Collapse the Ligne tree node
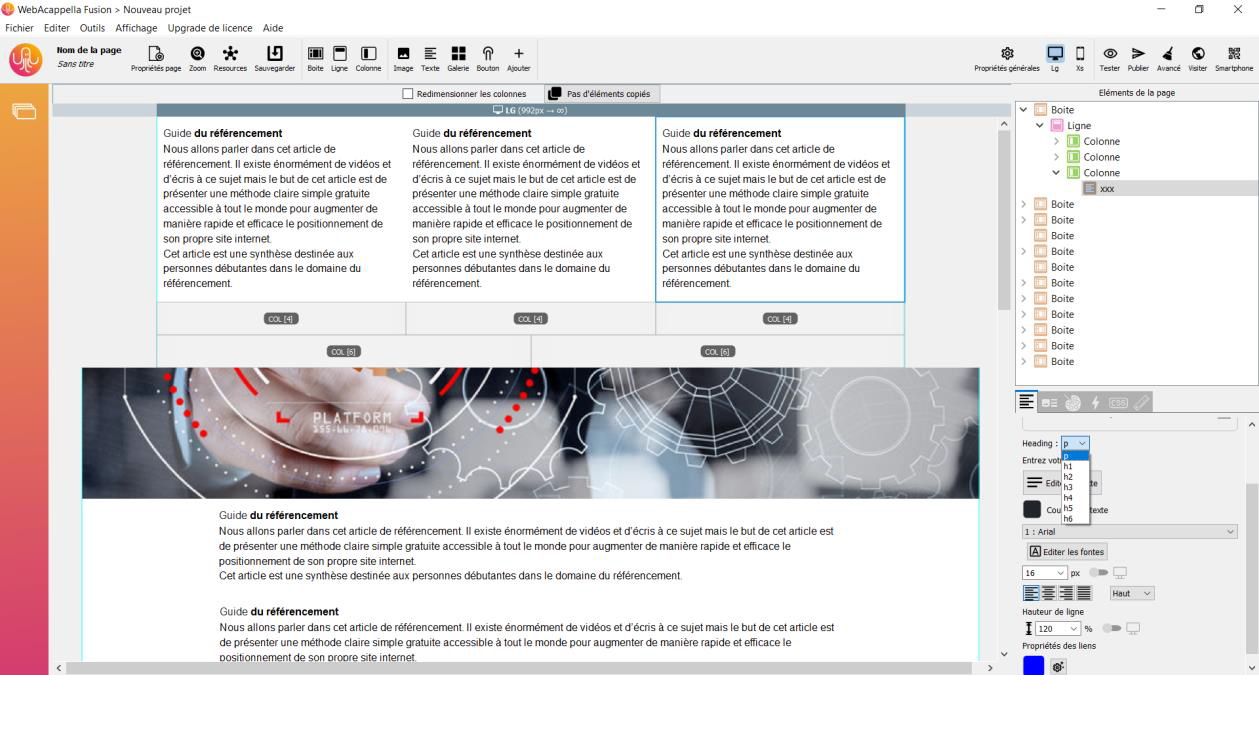 (x=1040, y=126)
